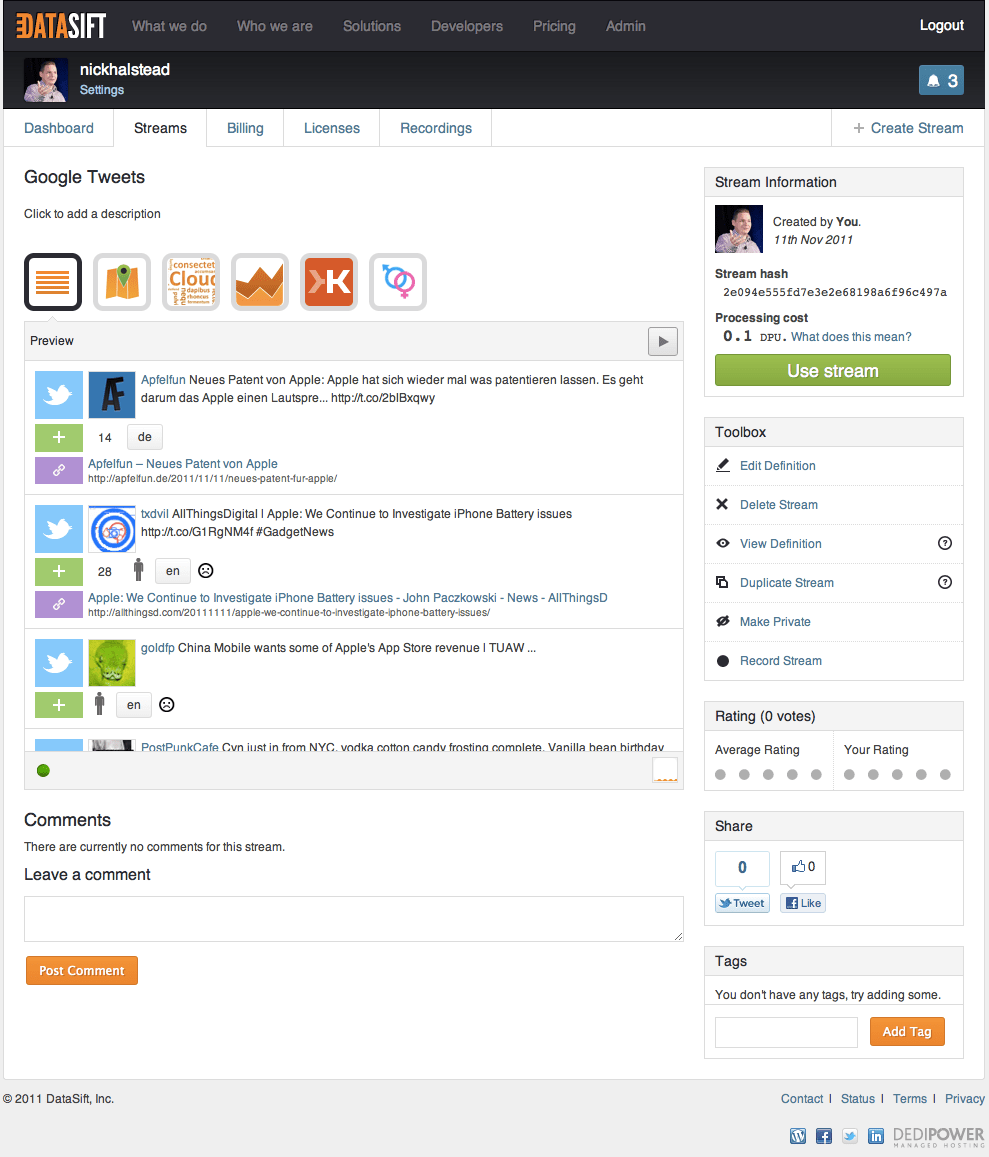Image resolution: width=989 pixels, height=1157 pixels.
Task: Switch to the Dashboard tab
Action: pos(59,128)
